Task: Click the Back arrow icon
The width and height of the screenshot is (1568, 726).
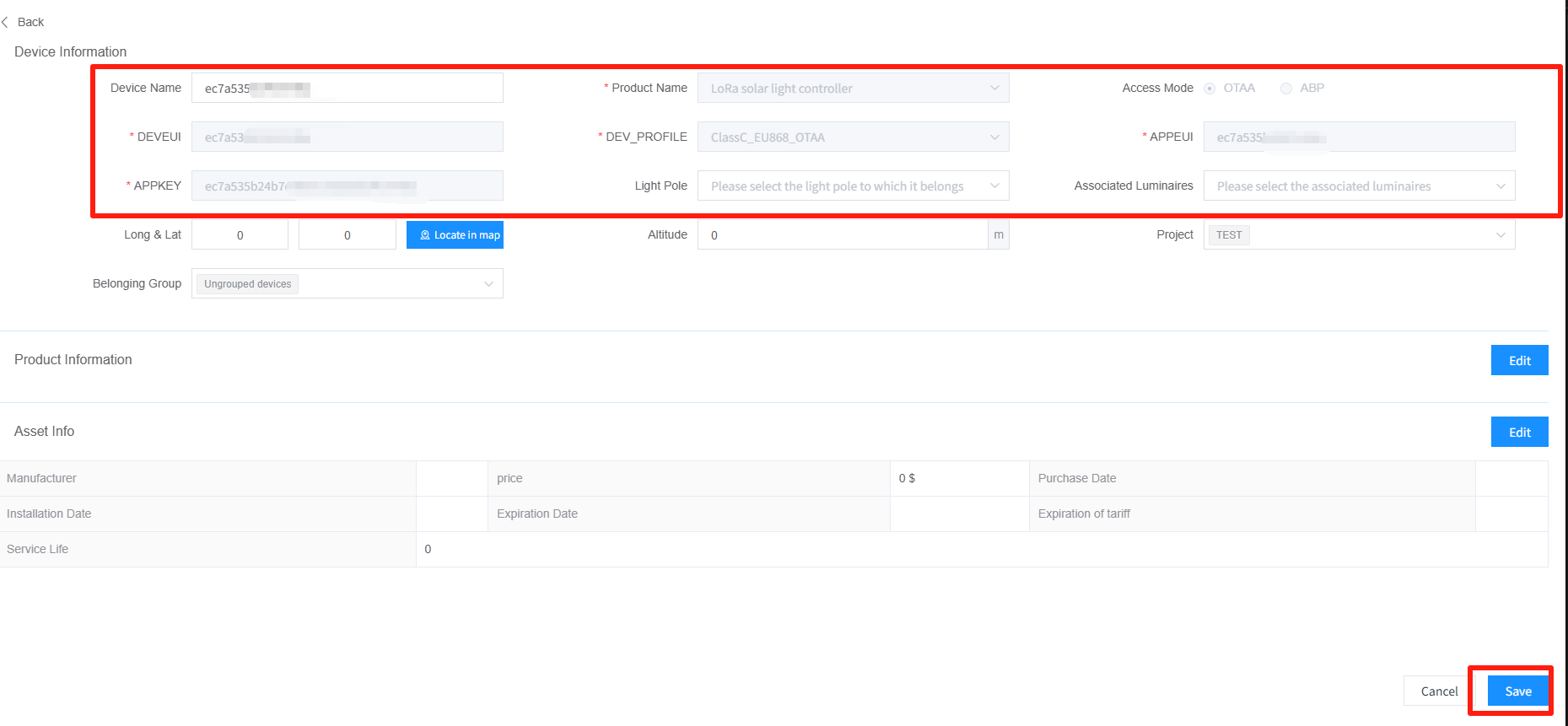Action: click(x=6, y=22)
